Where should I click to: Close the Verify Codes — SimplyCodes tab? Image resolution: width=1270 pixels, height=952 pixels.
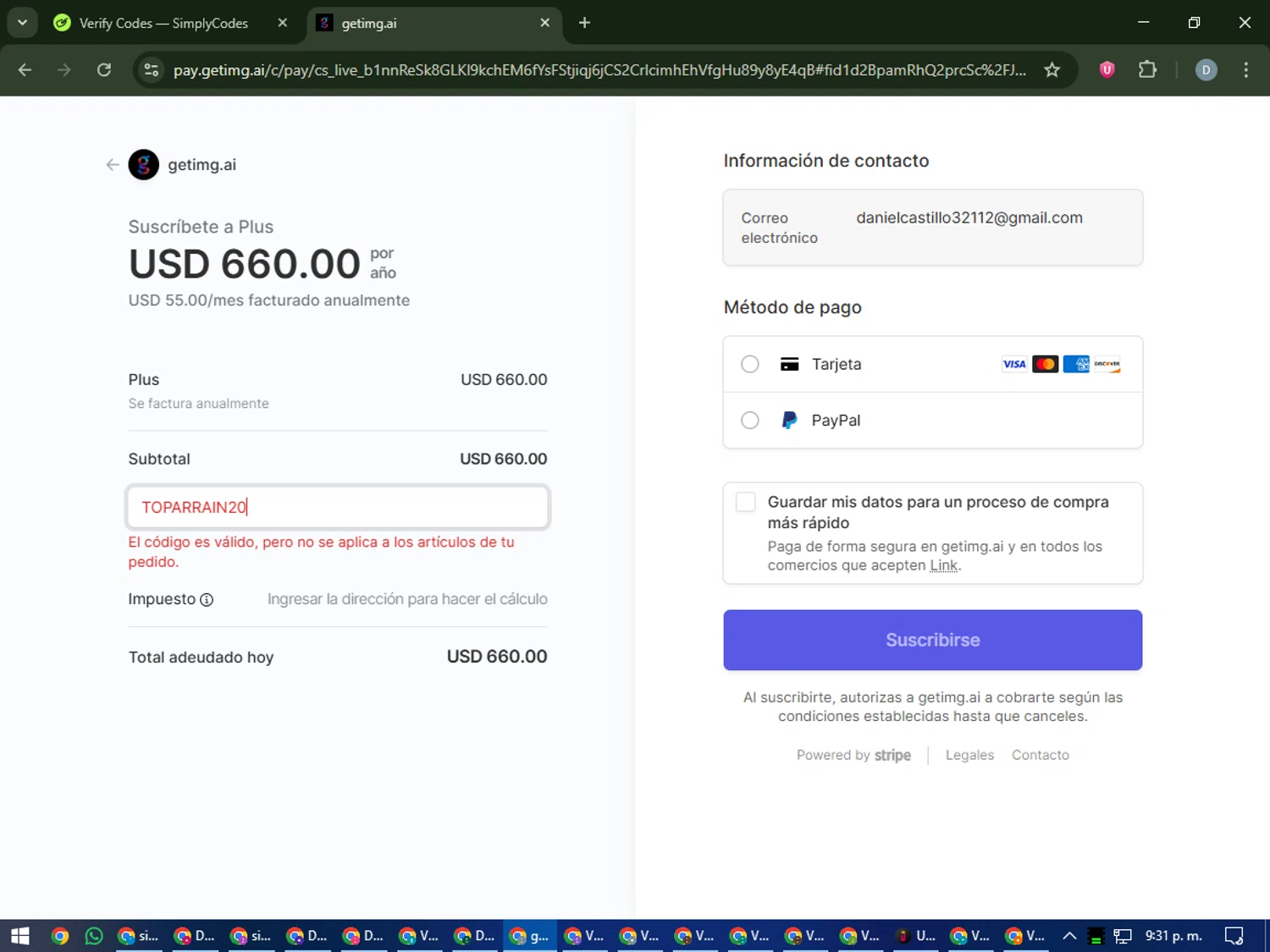point(283,23)
